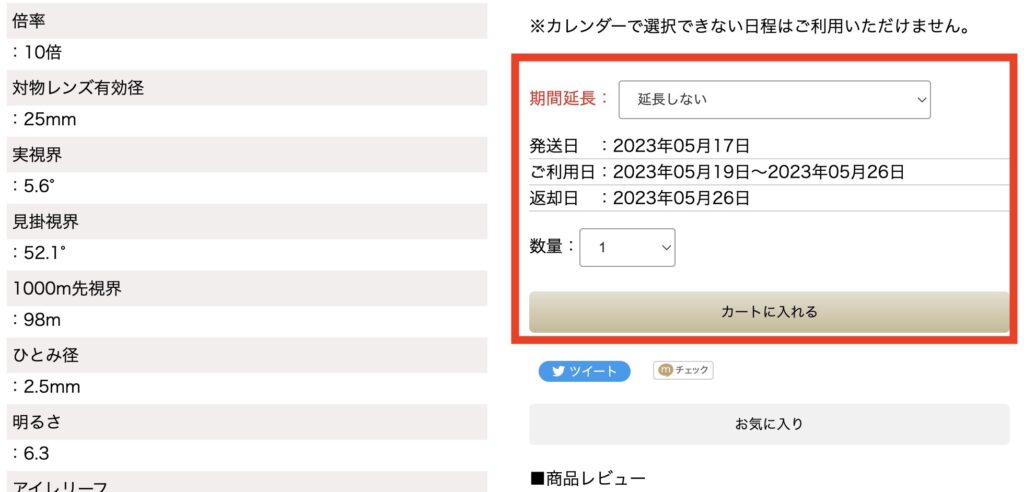Click the お気に入り favorite button
Screen dimensions: 1024x492
click(x=769, y=424)
